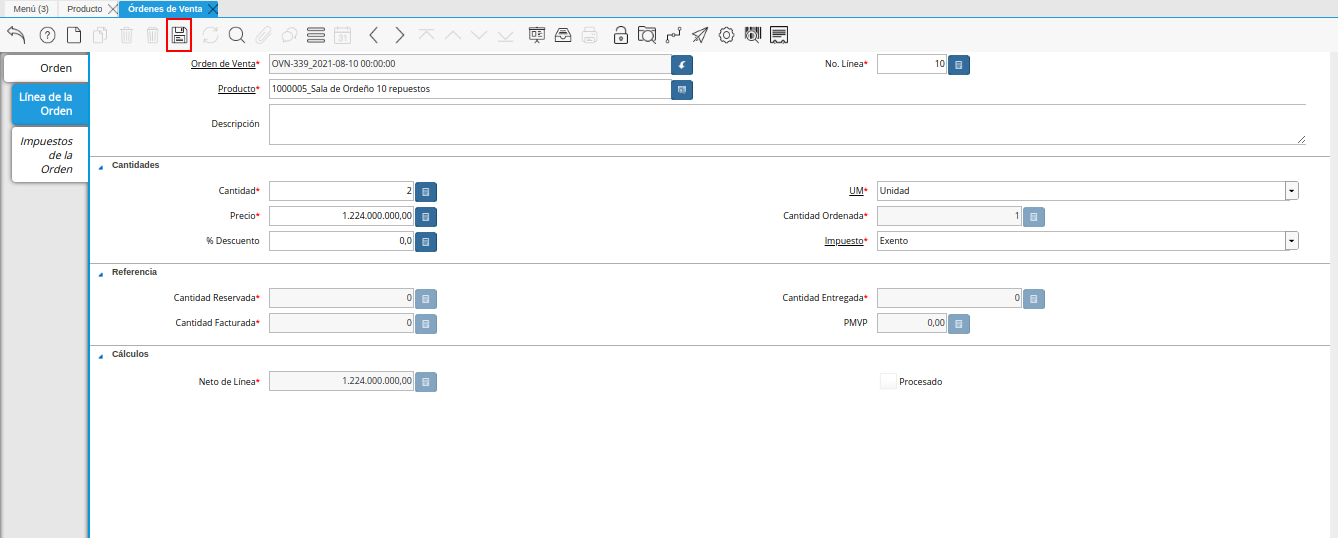Collapse the Cantidades section

pyautogui.click(x=101, y=166)
